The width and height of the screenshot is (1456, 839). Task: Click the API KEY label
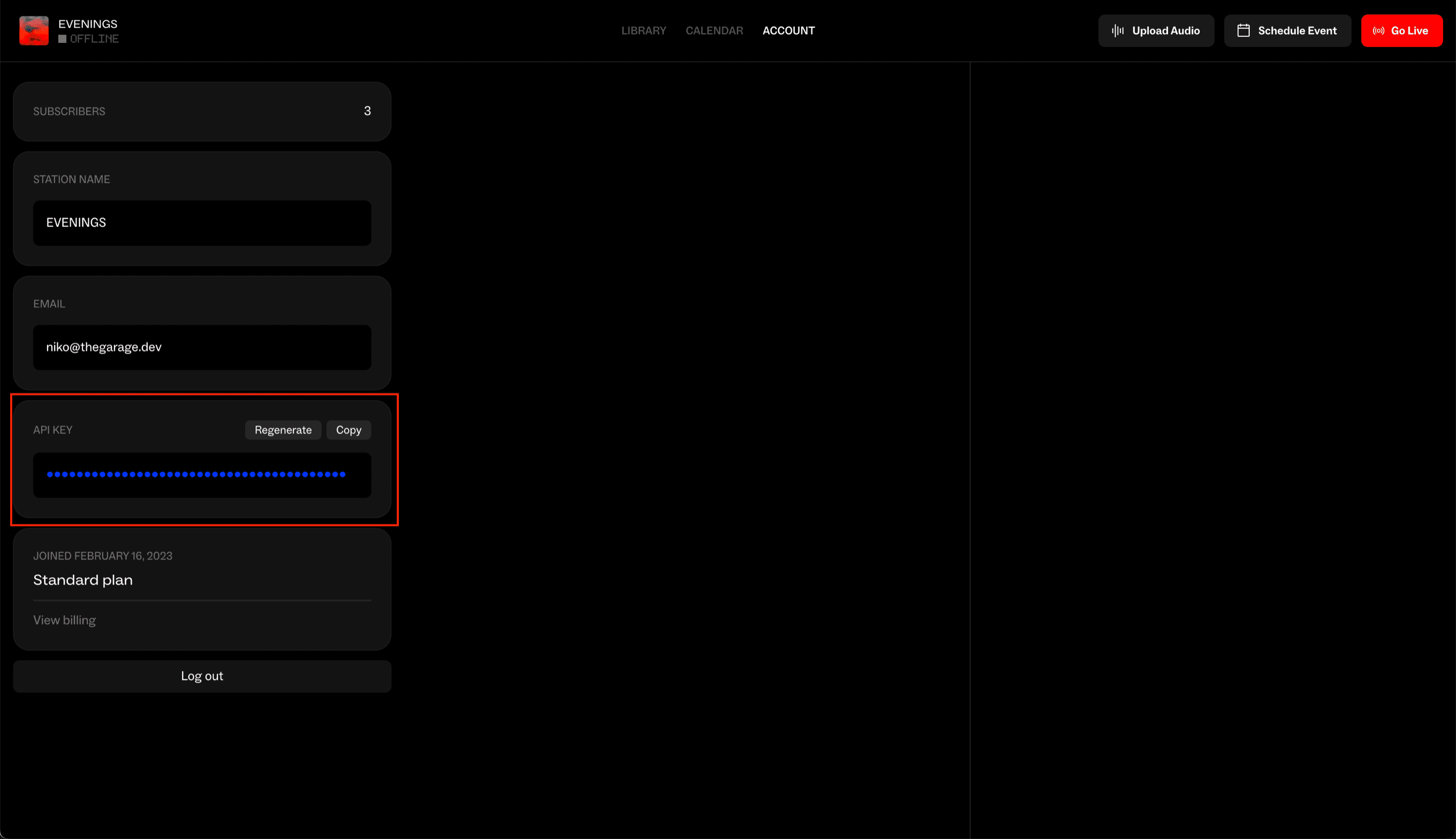[x=52, y=430]
